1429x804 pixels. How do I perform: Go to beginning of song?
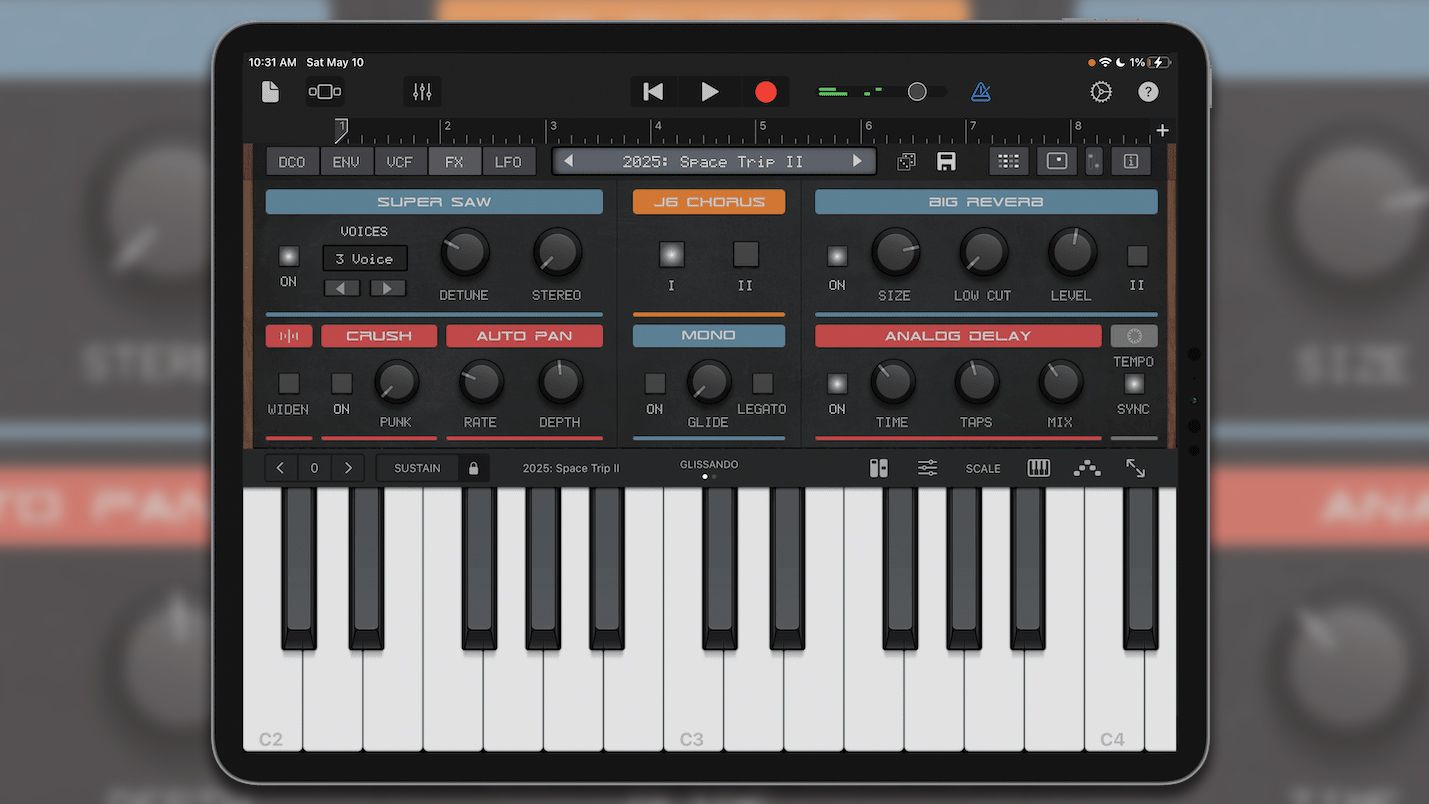coord(653,92)
